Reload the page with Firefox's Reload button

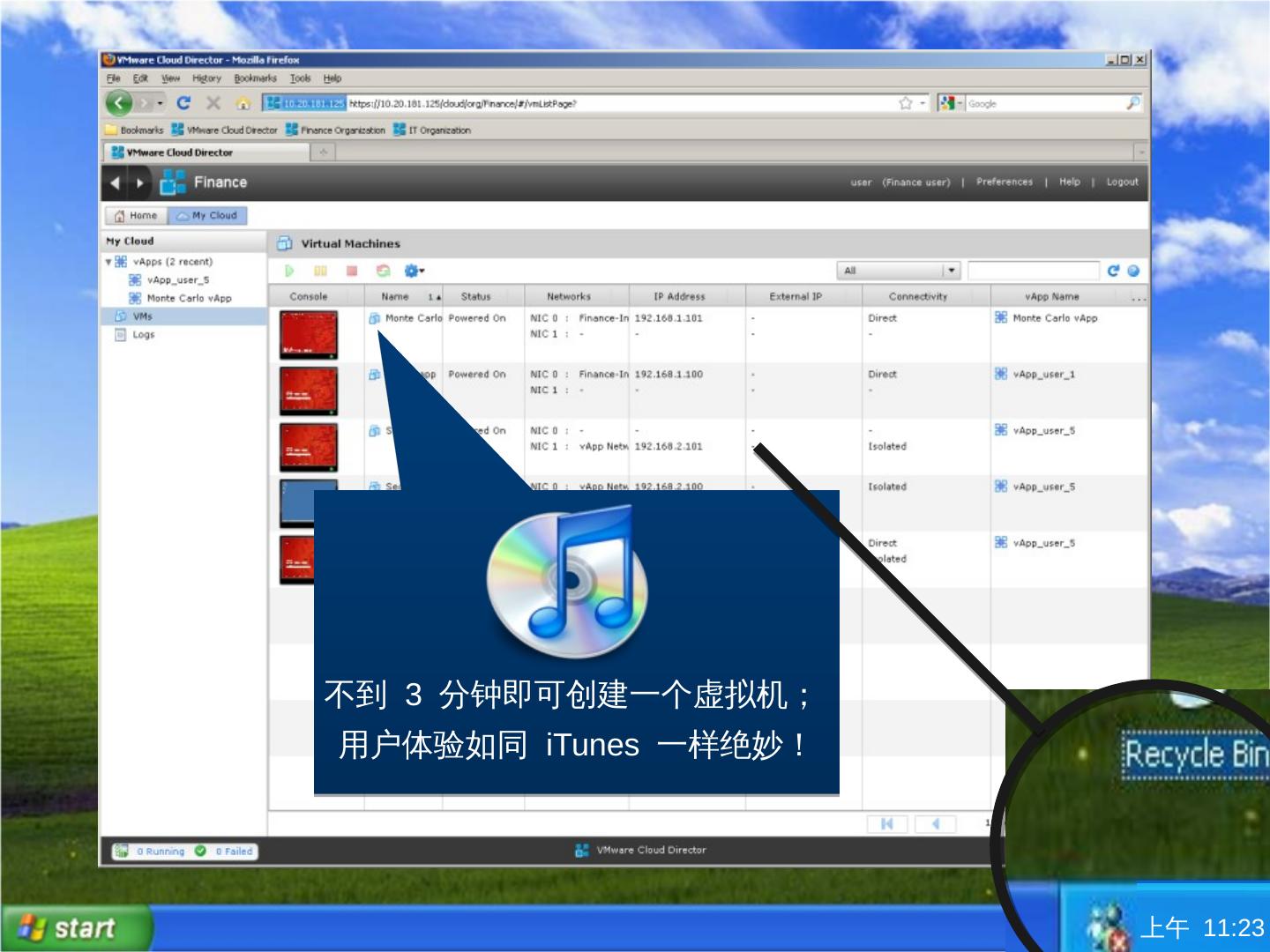coord(184,103)
